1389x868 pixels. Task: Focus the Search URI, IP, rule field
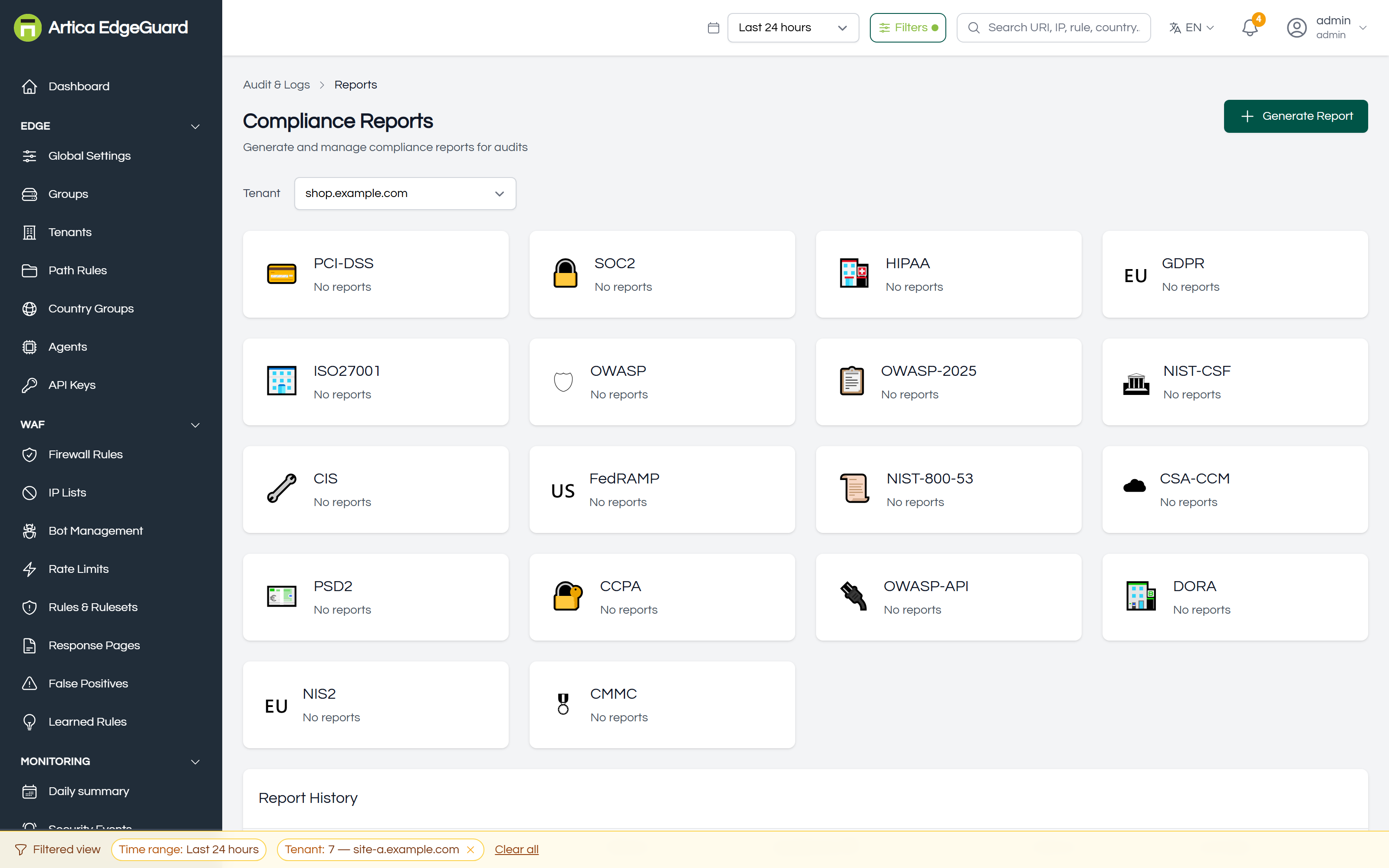click(x=1053, y=27)
